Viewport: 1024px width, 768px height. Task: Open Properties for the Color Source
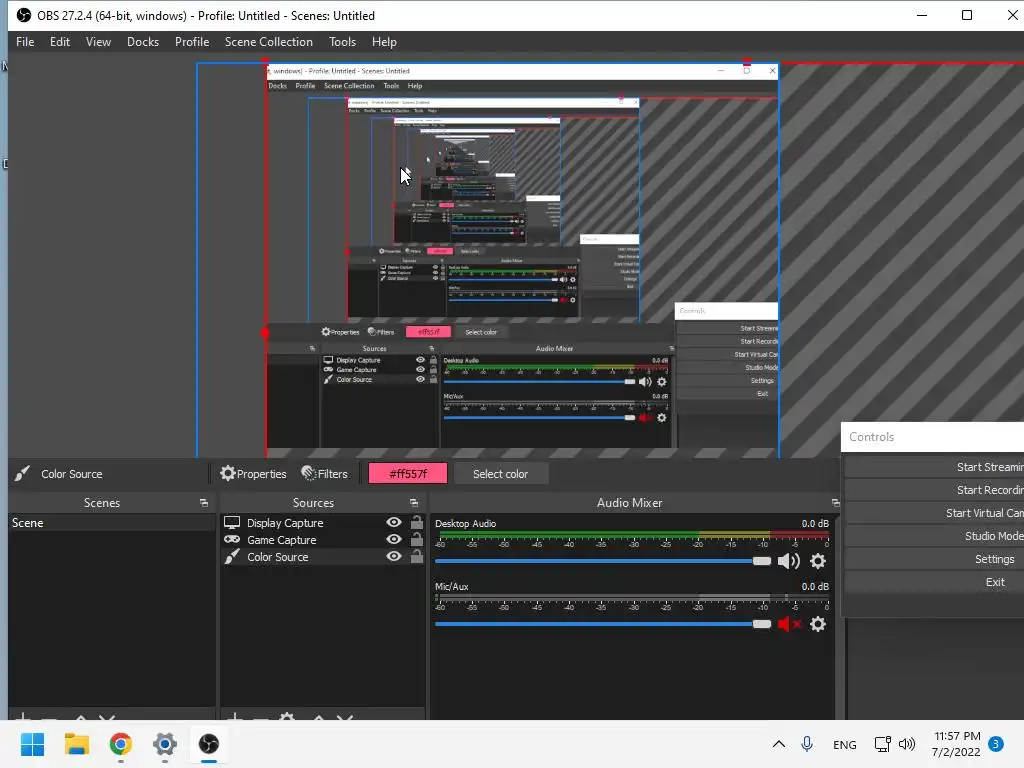point(253,473)
